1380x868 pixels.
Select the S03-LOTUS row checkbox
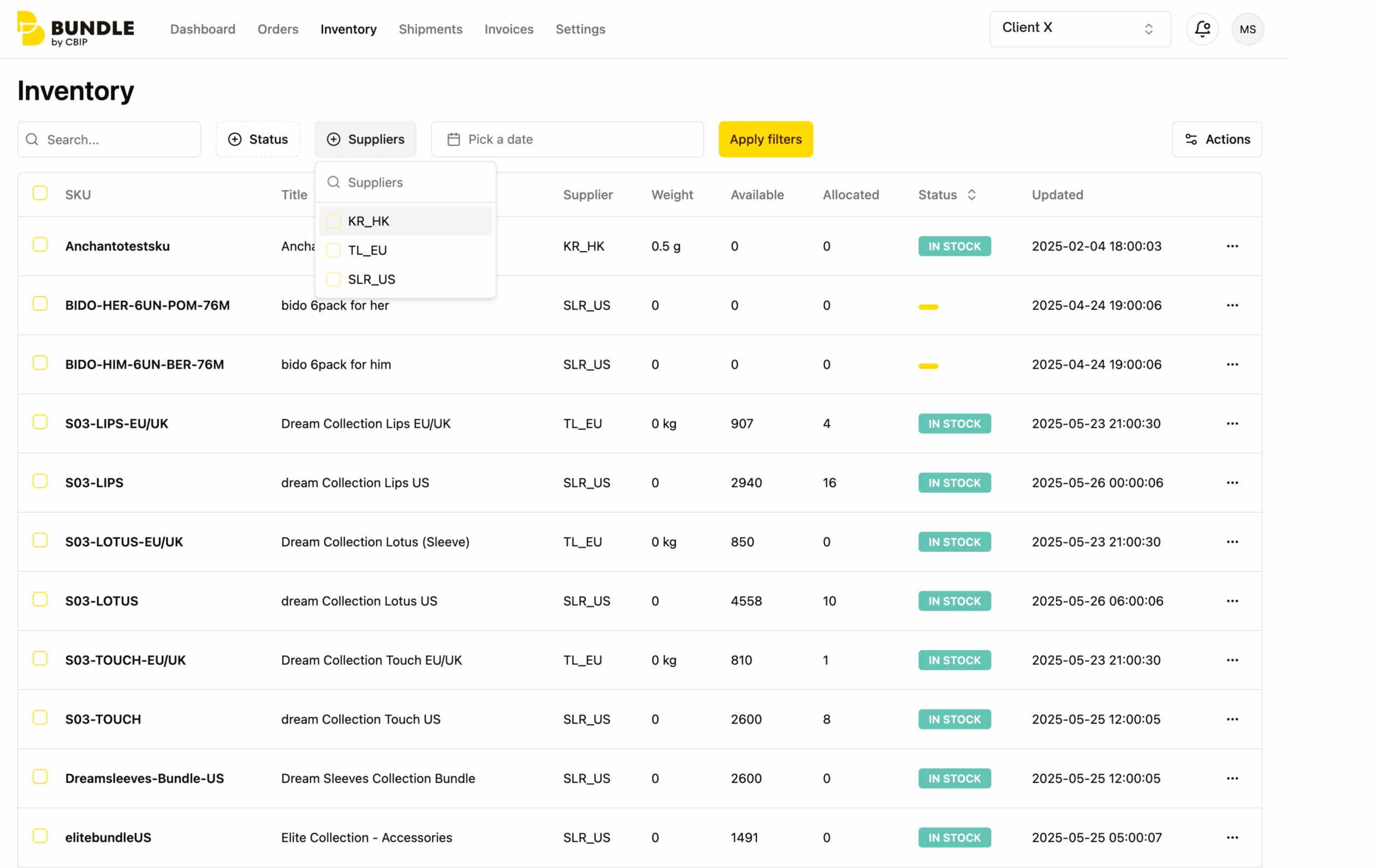pyautogui.click(x=40, y=598)
